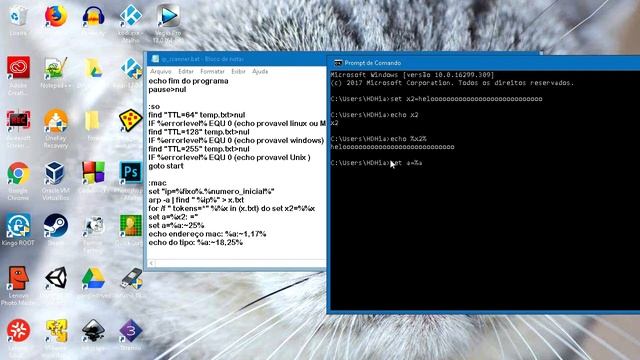
Task: Open the Formatar menu in Notepad
Action: (x=212, y=71)
